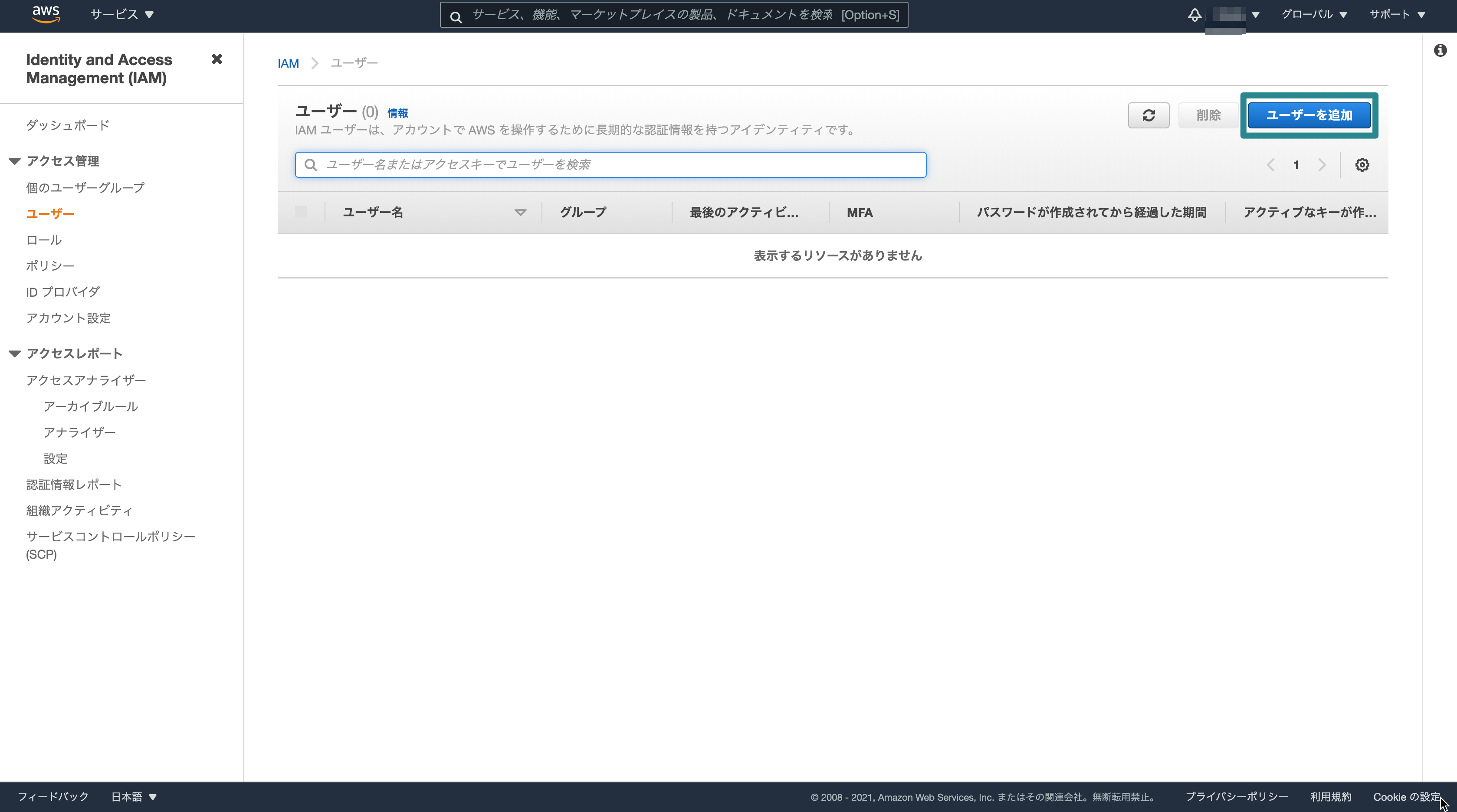Open アナライザー in sidebar
The width and height of the screenshot is (1457, 812).
(80, 432)
